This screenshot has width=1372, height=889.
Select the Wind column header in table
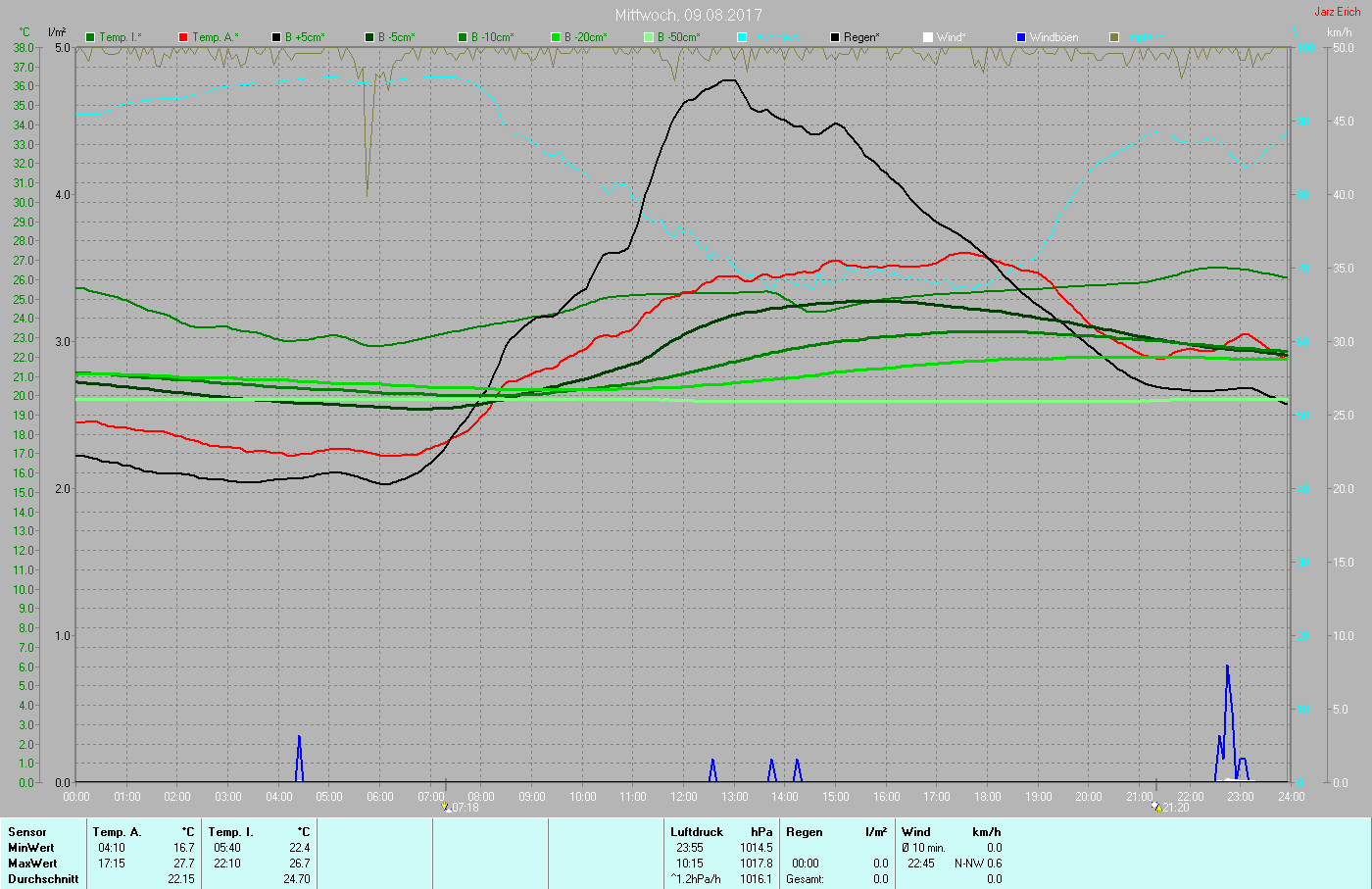[x=916, y=832]
